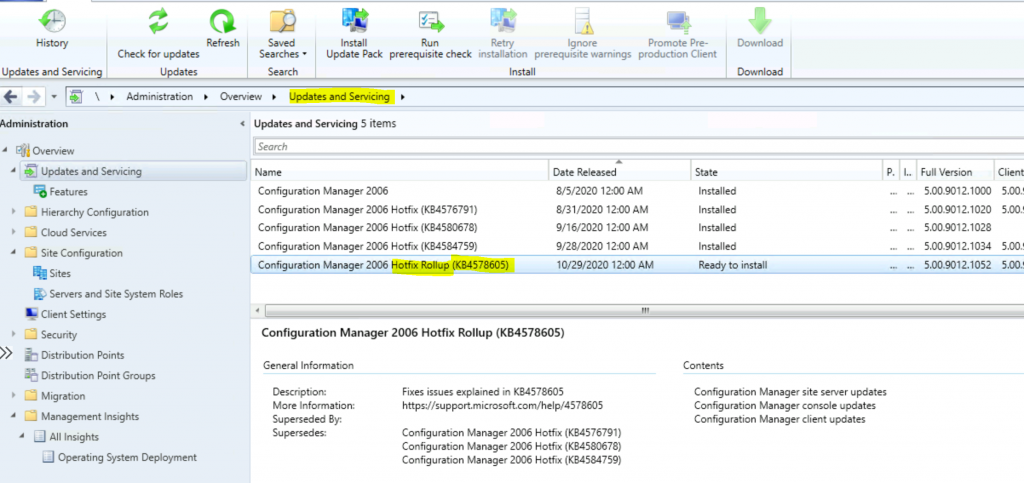
Task: Select Client Settings node
Action: (73, 314)
